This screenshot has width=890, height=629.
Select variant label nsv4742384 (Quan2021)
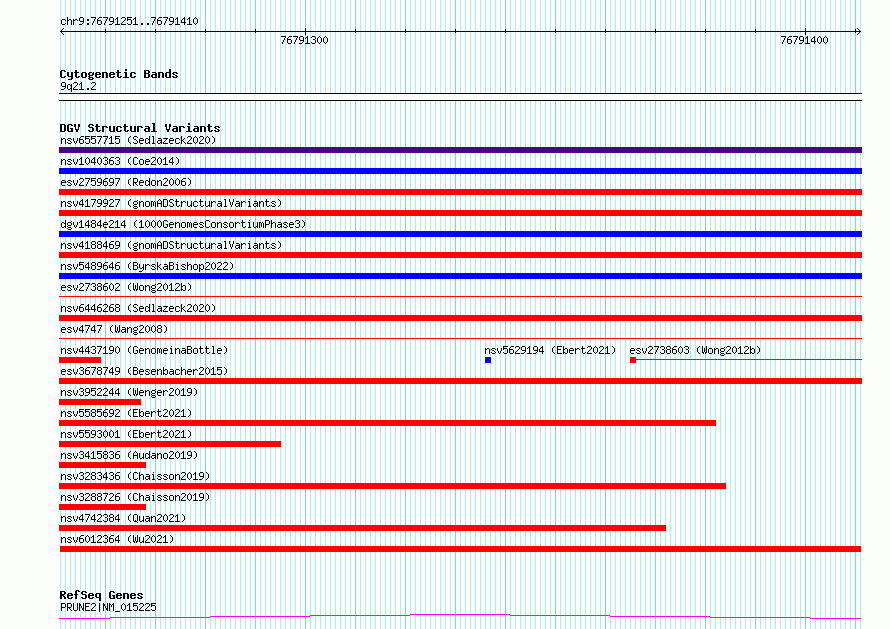[123, 518]
